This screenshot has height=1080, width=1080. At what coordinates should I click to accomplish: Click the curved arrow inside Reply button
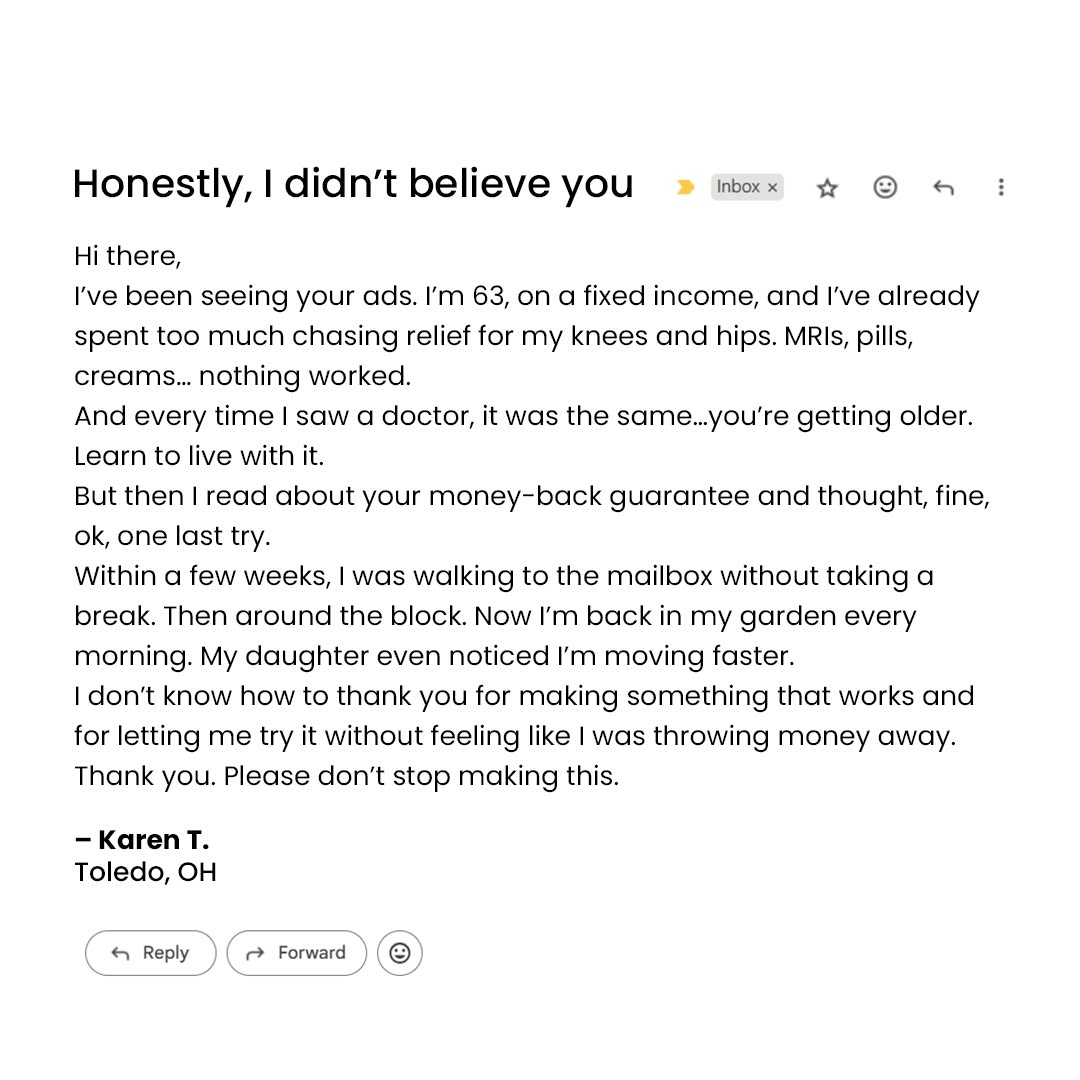click(x=121, y=953)
